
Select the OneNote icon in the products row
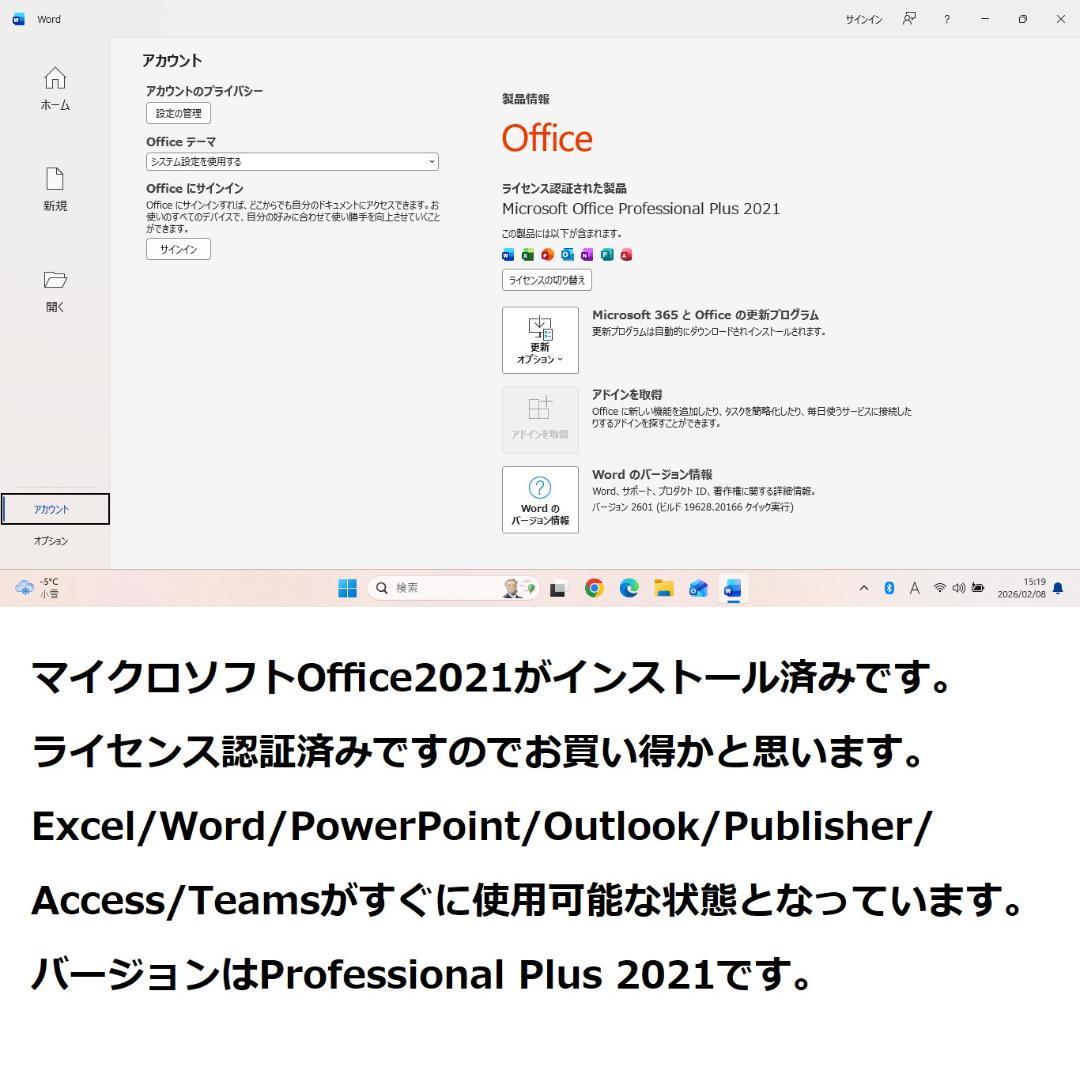click(x=587, y=254)
